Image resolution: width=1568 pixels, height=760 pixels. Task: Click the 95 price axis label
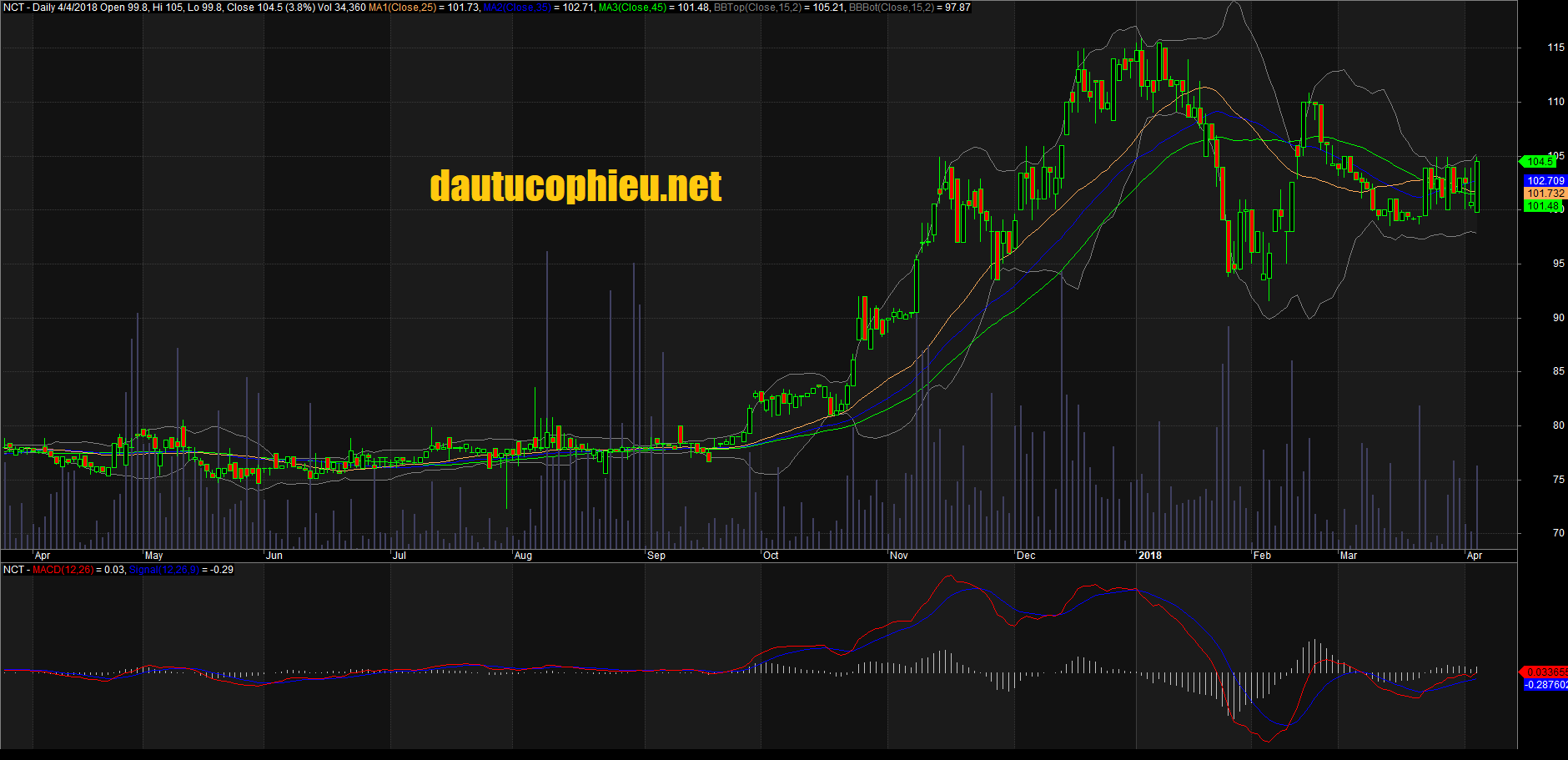[1559, 264]
